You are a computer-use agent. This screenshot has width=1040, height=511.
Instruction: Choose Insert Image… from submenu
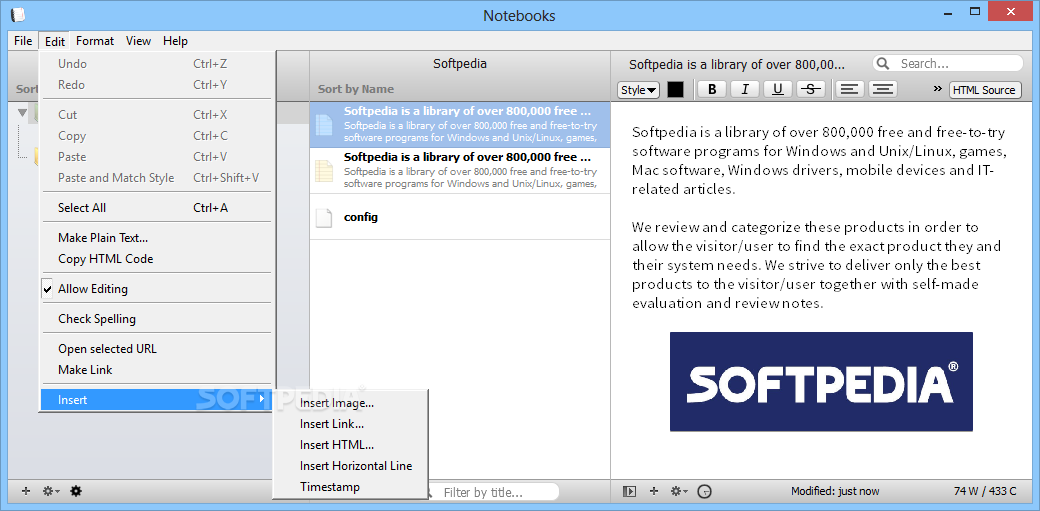point(350,403)
